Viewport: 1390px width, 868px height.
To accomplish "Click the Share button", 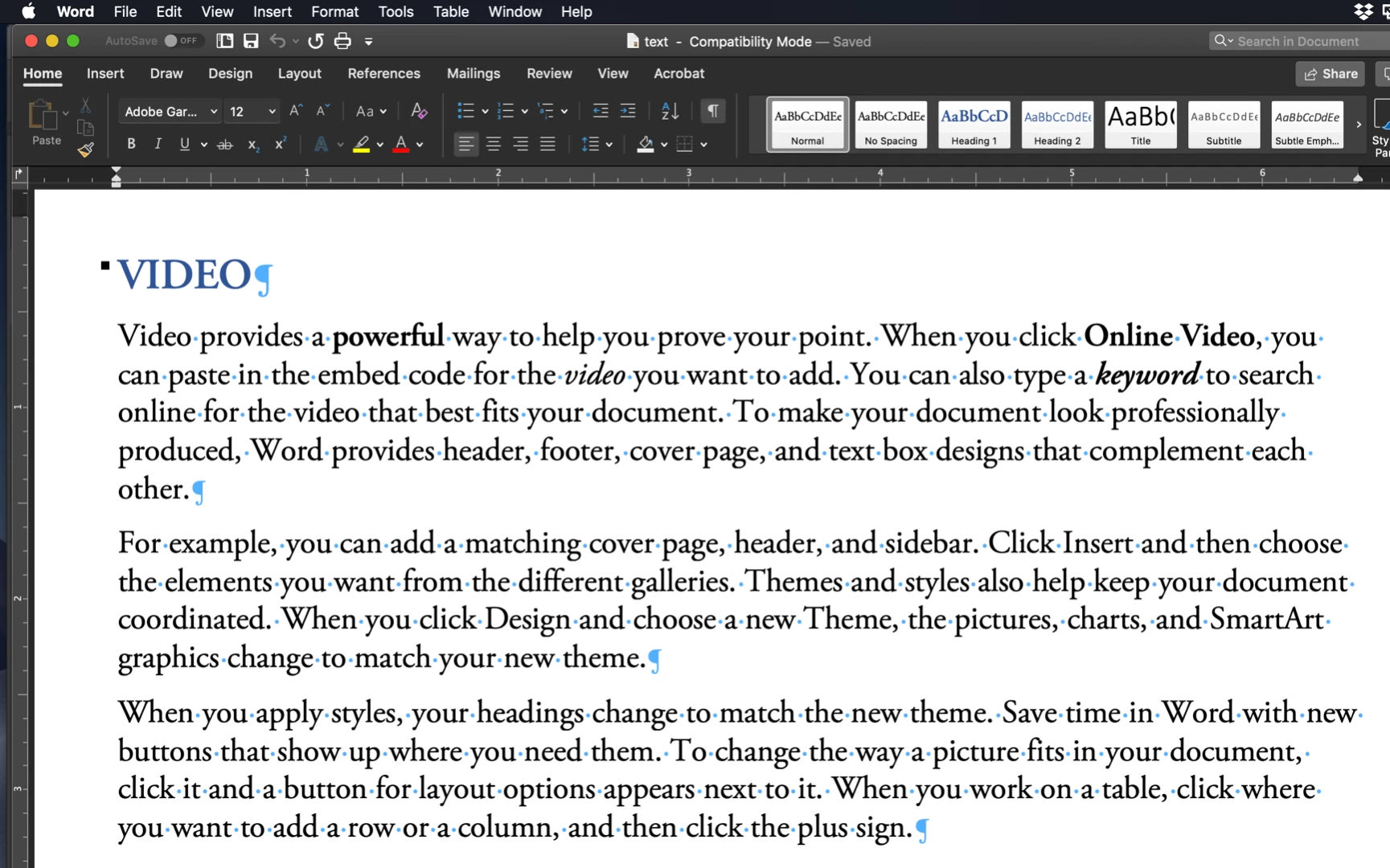I will coord(1331,74).
